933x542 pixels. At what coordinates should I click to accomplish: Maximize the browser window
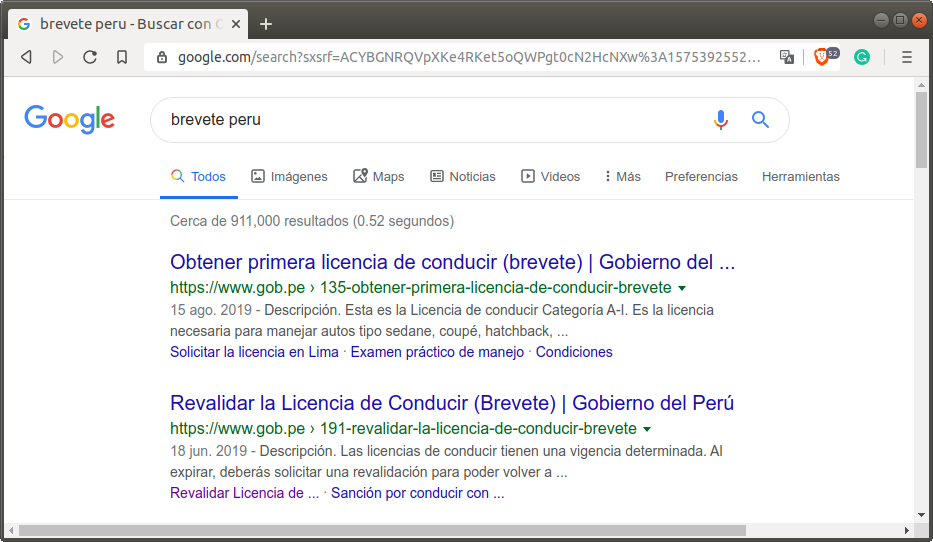pyautogui.click(x=900, y=20)
